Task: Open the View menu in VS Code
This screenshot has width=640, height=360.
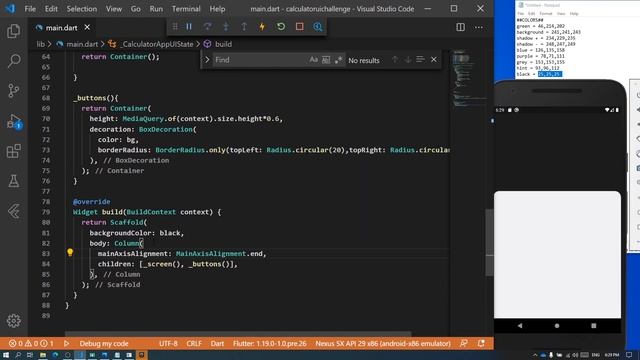Action: (x=114, y=9)
